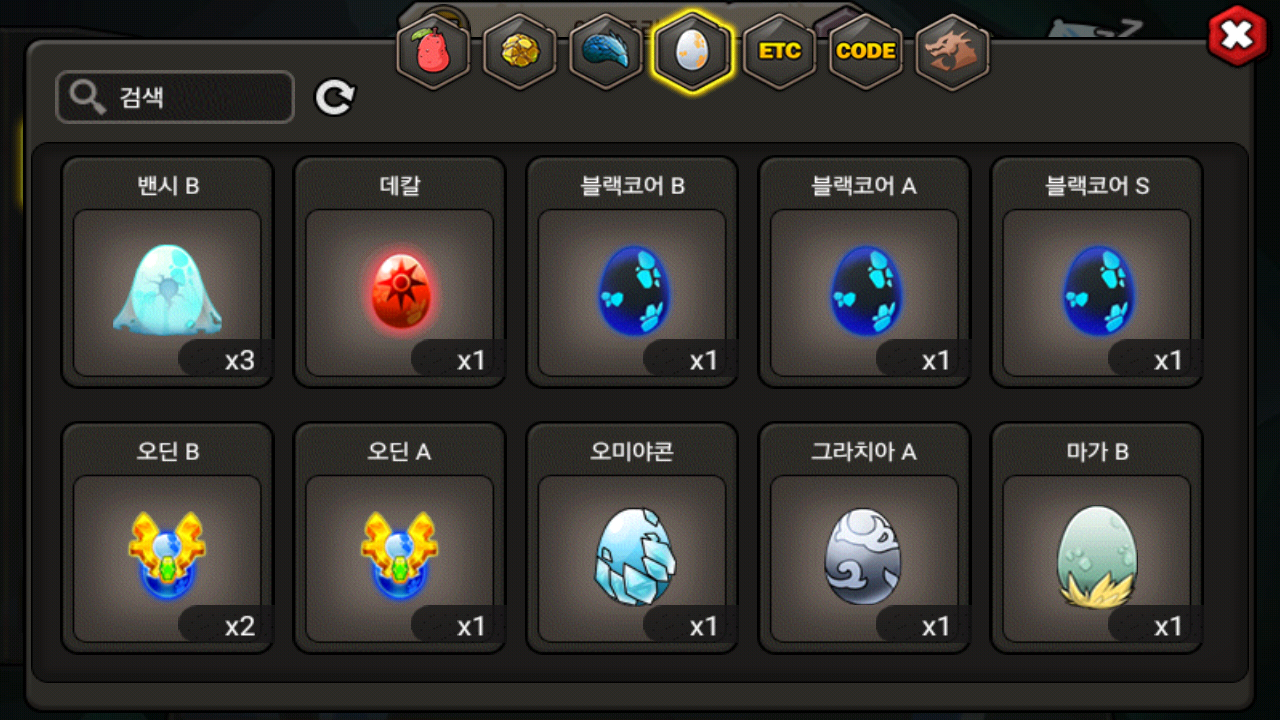The height and width of the screenshot is (720, 1280).
Task: Tap the 오미야콘 ice egg
Action: click(x=632, y=538)
